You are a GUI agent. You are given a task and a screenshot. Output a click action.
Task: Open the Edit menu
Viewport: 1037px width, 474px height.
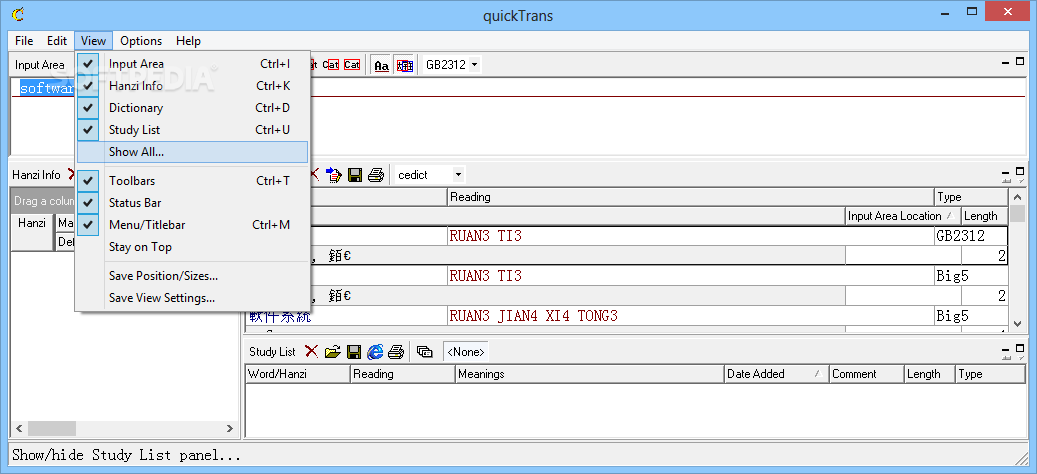57,40
